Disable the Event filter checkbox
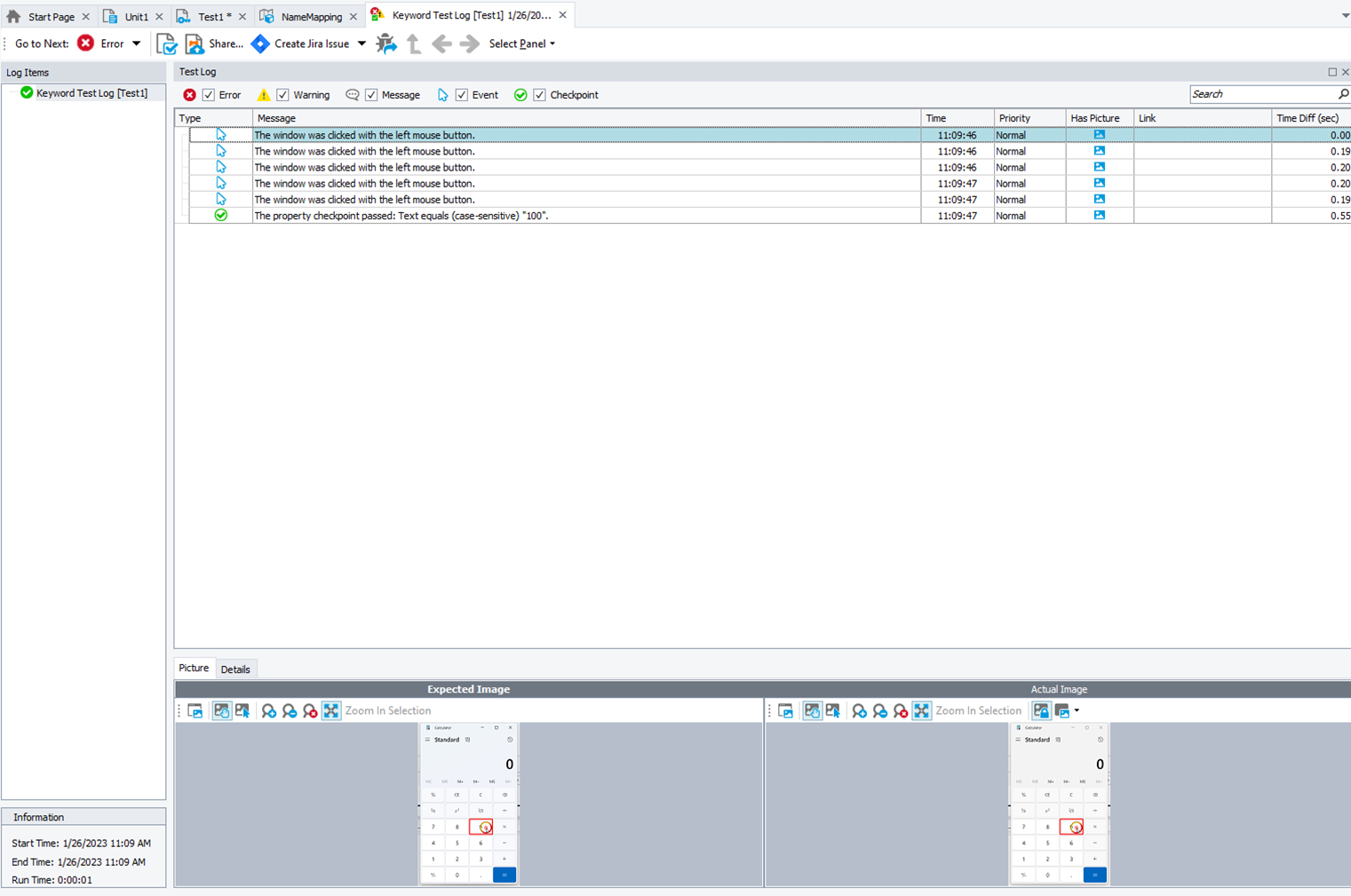 462,94
